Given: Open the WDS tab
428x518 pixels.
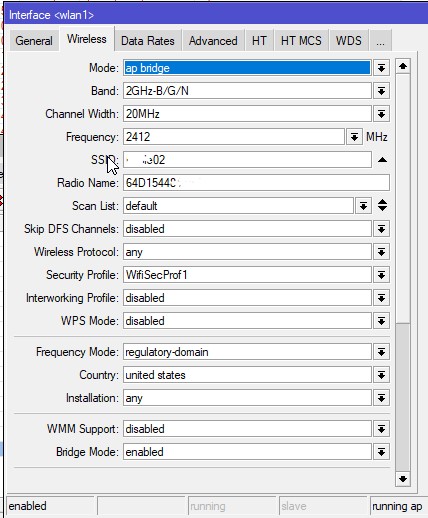Looking at the screenshot, I should [x=349, y=41].
